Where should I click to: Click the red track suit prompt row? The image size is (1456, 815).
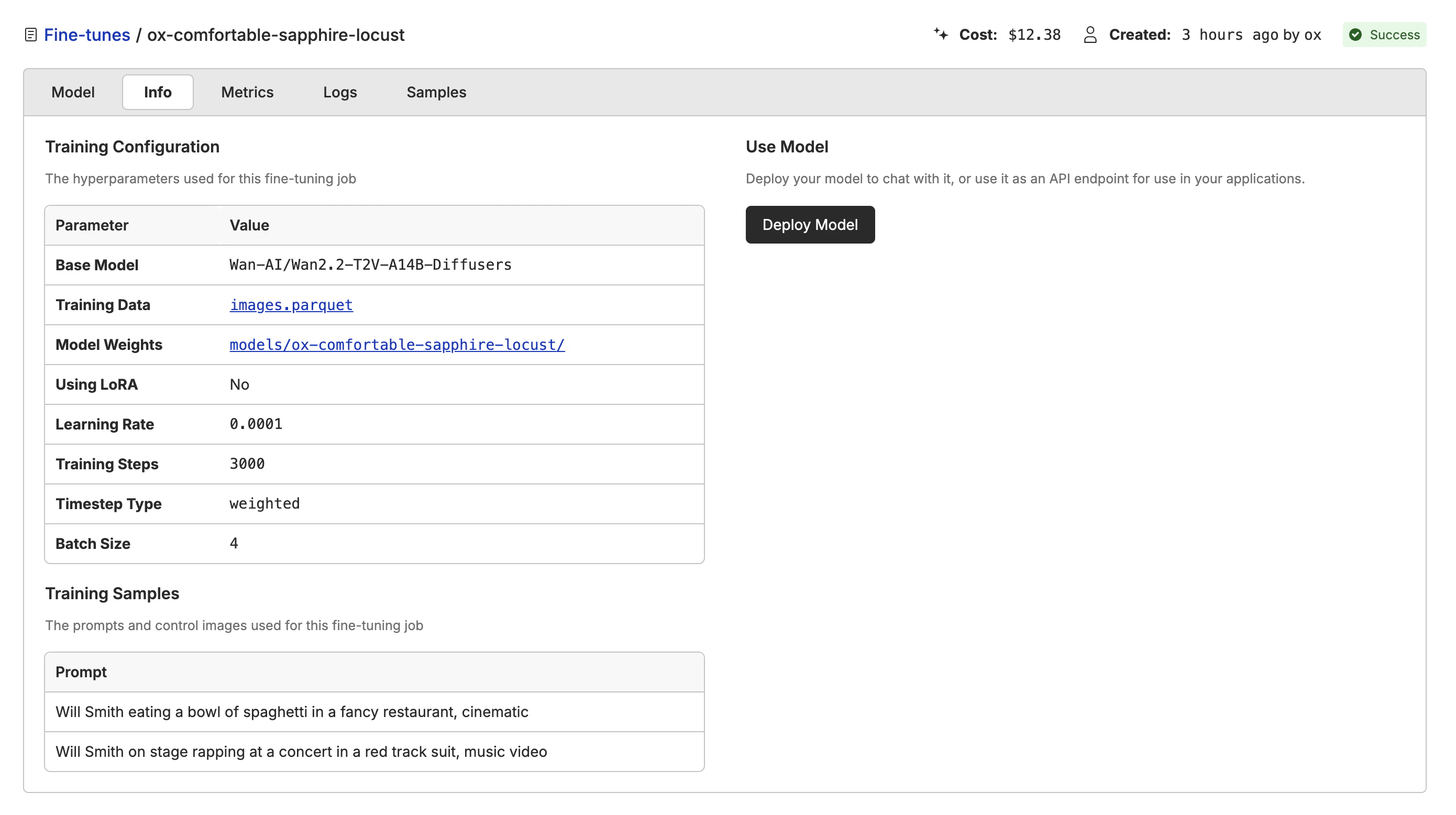click(x=301, y=752)
